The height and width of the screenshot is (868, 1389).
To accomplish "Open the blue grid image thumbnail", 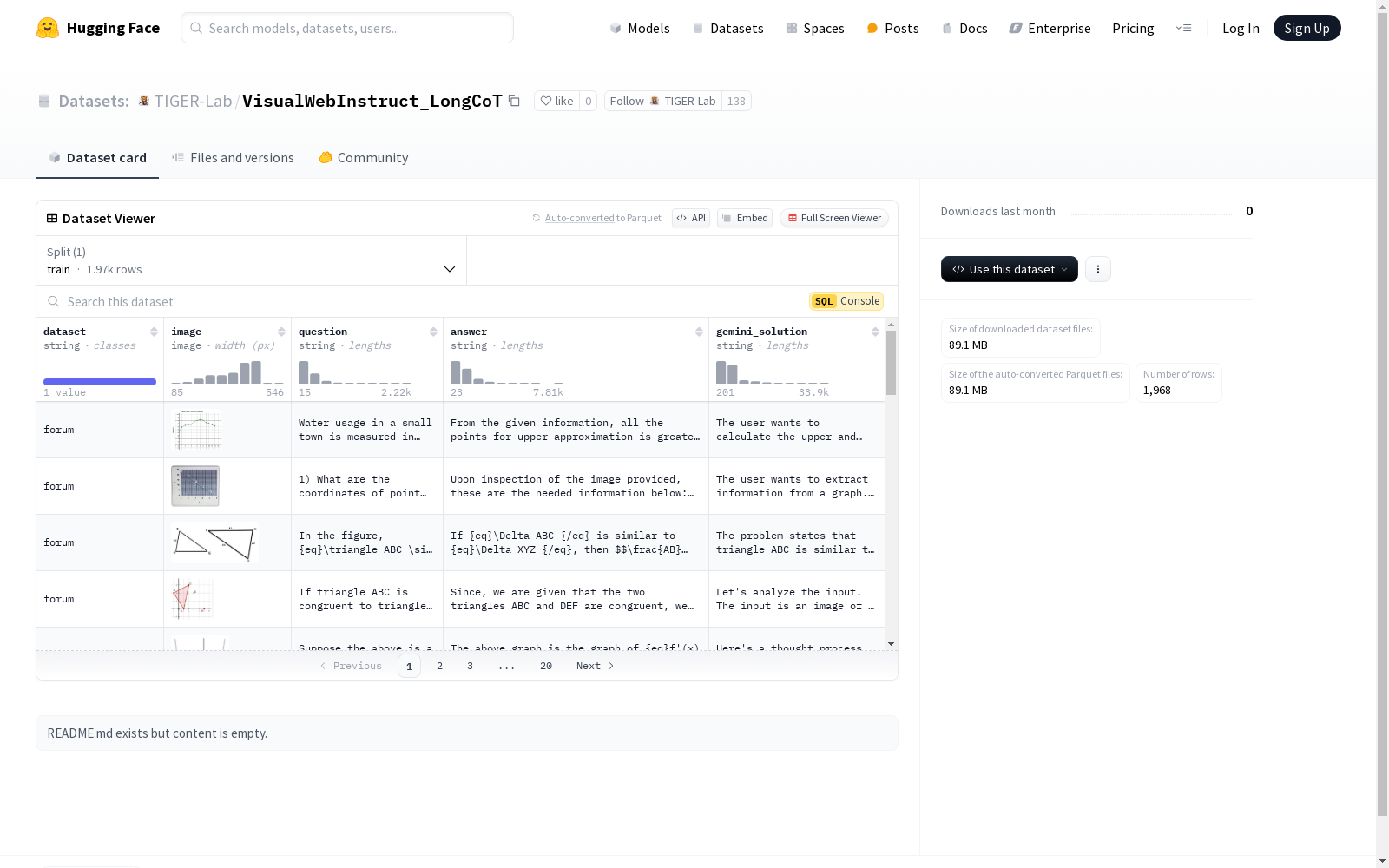I will 195,486.
